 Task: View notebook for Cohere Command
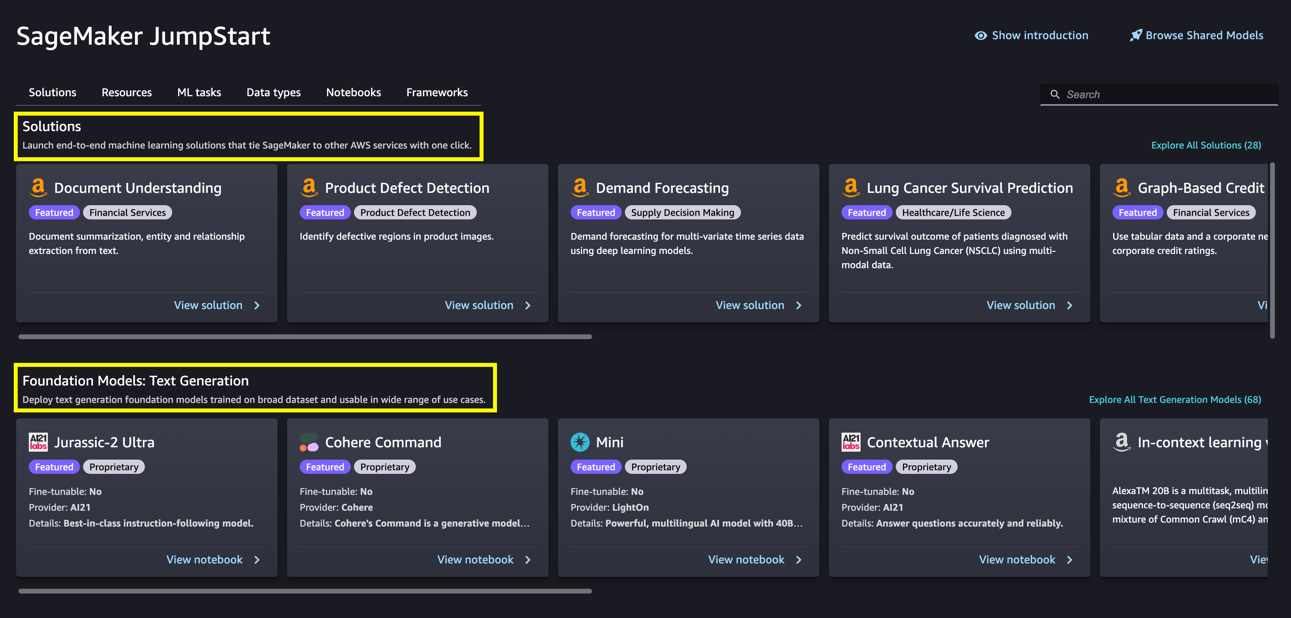[x=484, y=560]
